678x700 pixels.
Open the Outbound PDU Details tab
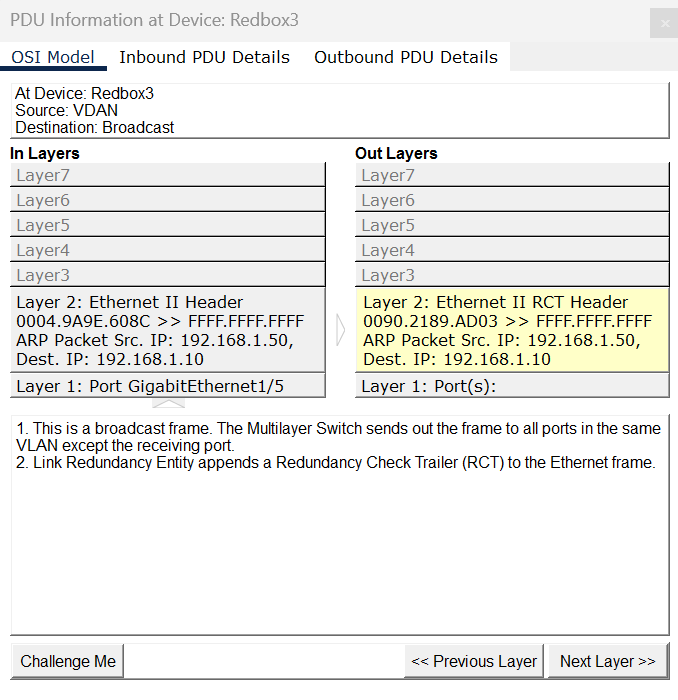(405, 57)
